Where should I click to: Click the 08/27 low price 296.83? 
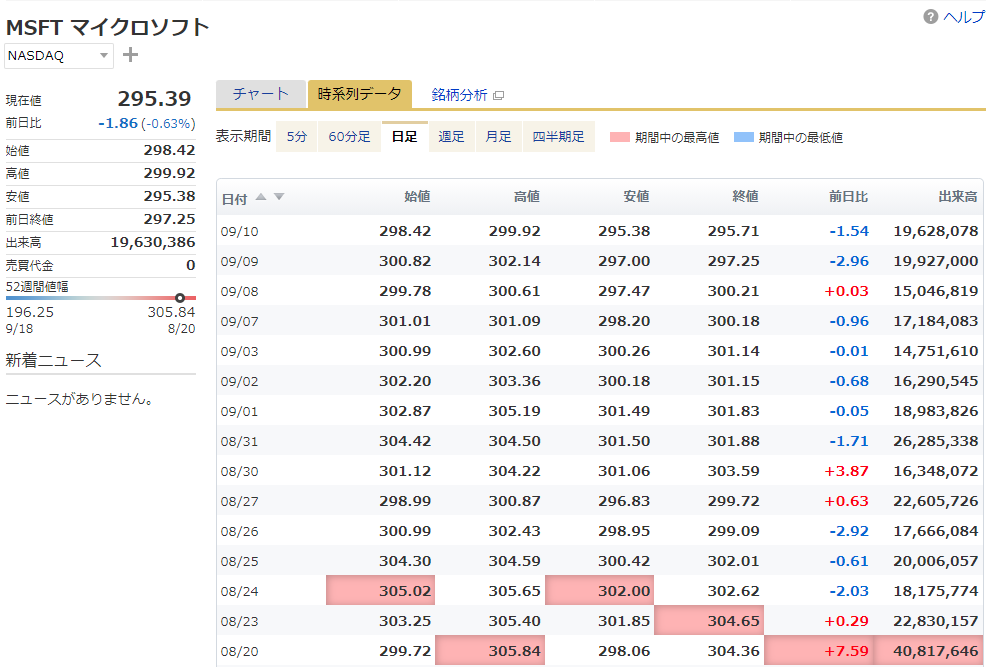[x=624, y=502]
